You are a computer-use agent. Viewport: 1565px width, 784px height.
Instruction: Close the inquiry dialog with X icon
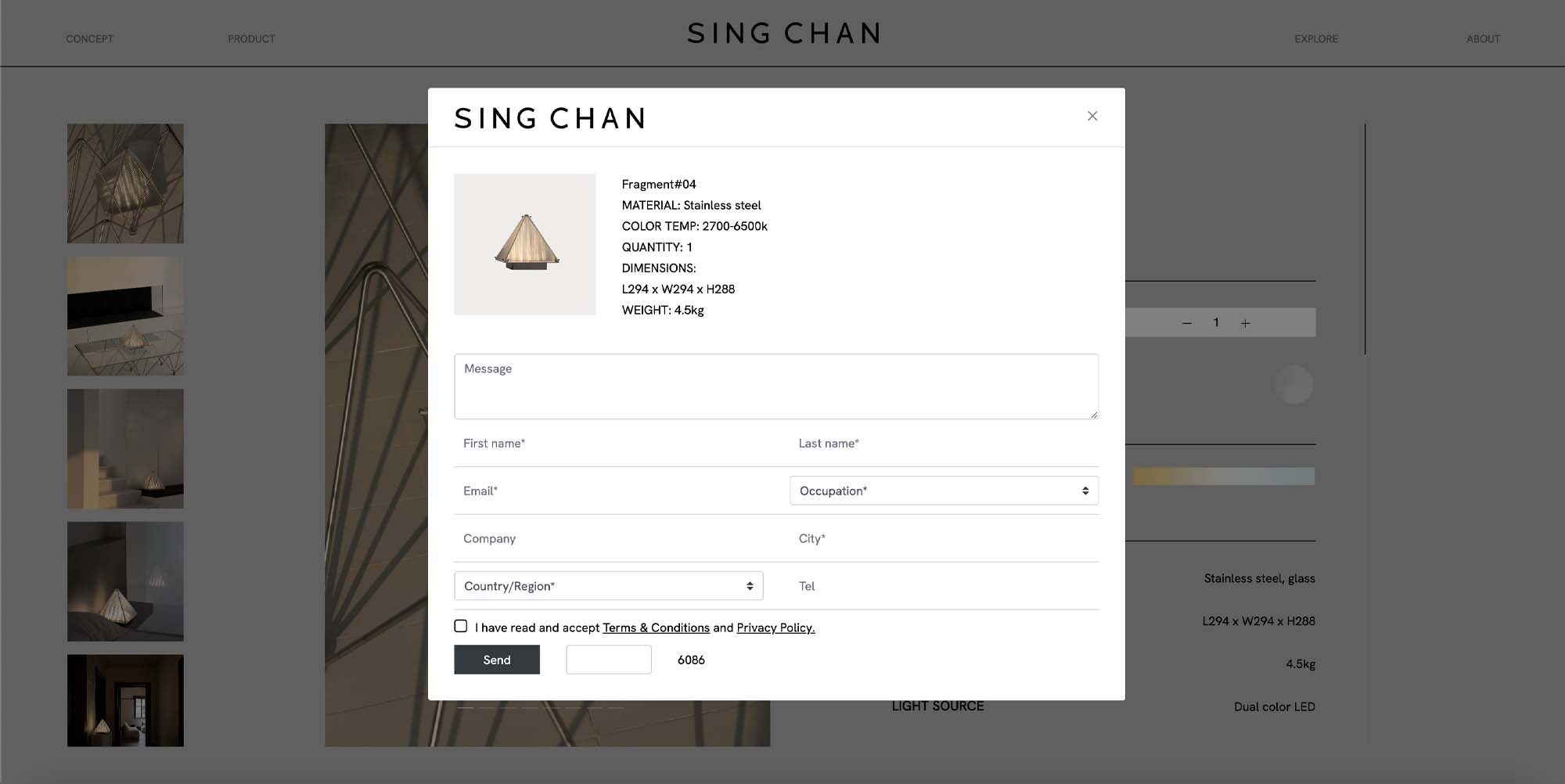pyautogui.click(x=1092, y=116)
